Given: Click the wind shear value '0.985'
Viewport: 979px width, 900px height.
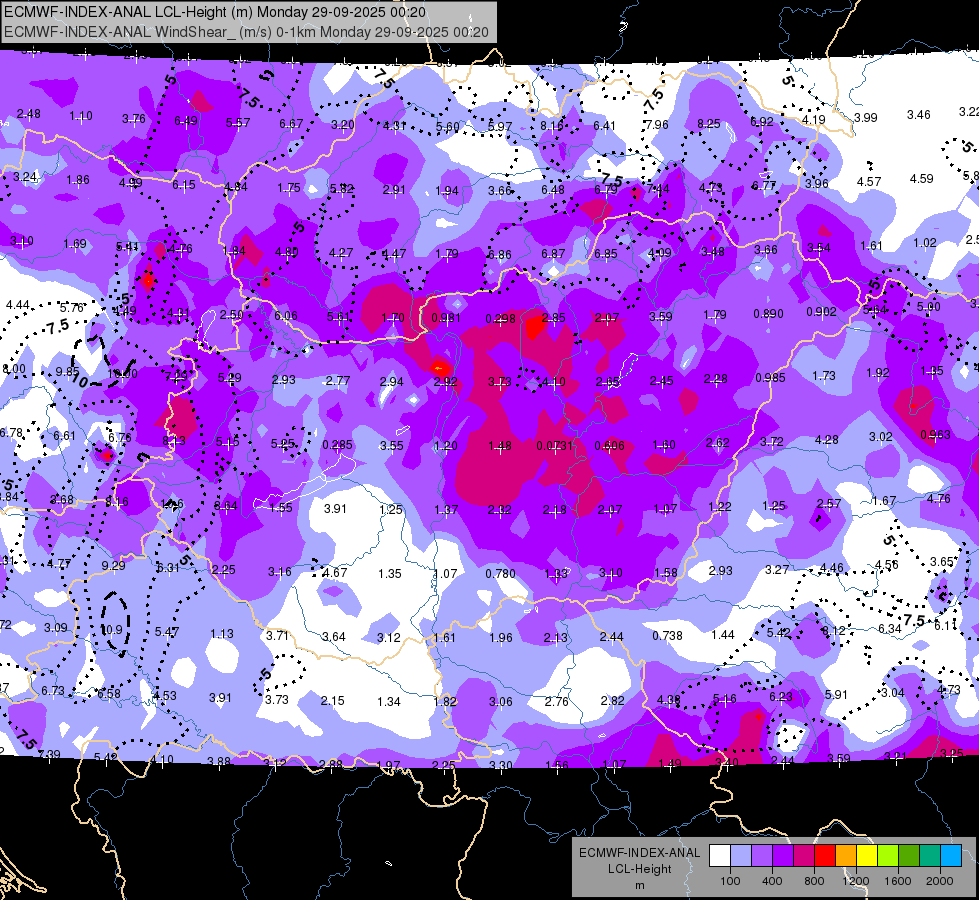Looking at the screenshot, I should (770, 378).
